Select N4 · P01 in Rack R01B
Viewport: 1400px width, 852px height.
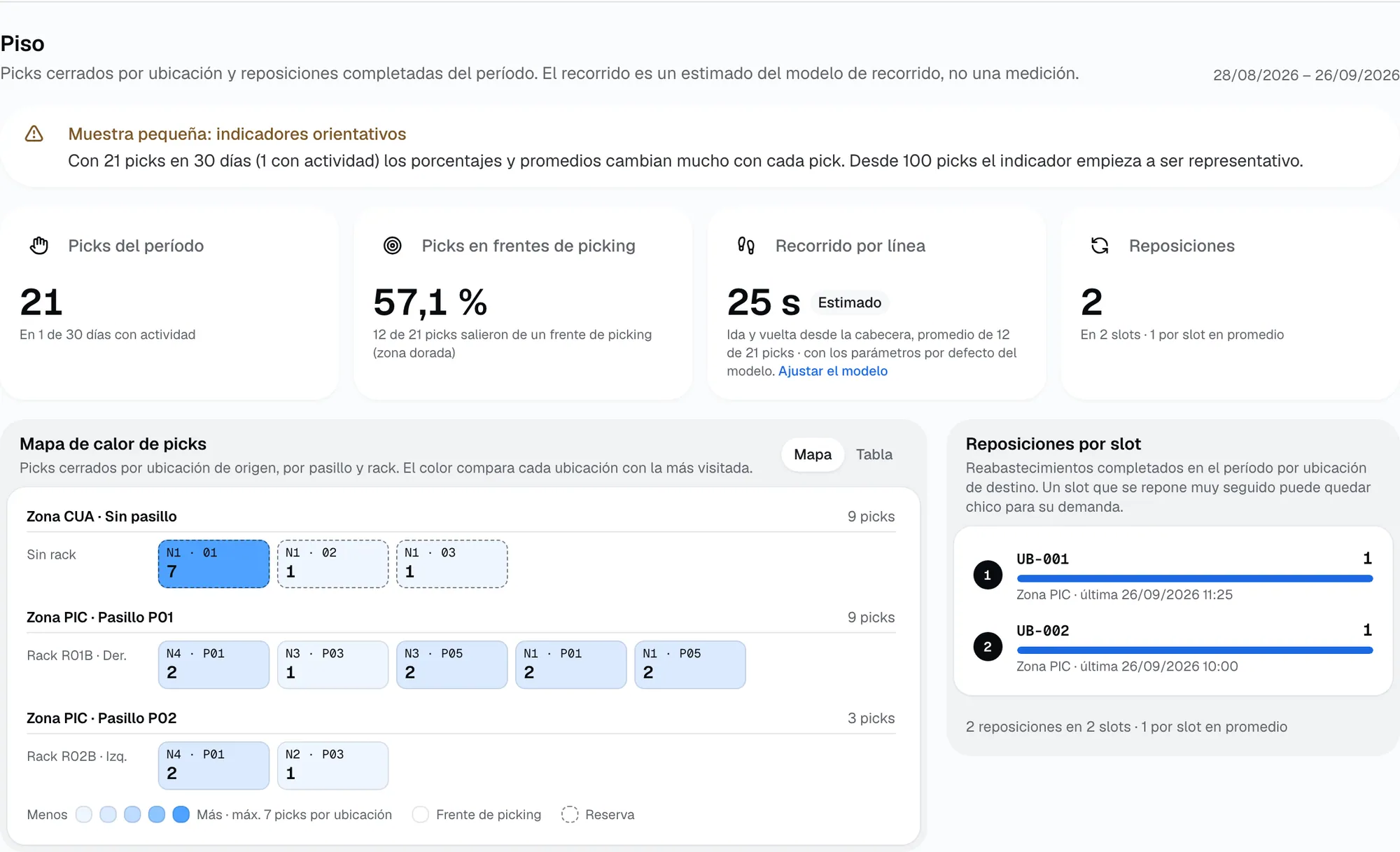tap(213, 664)
